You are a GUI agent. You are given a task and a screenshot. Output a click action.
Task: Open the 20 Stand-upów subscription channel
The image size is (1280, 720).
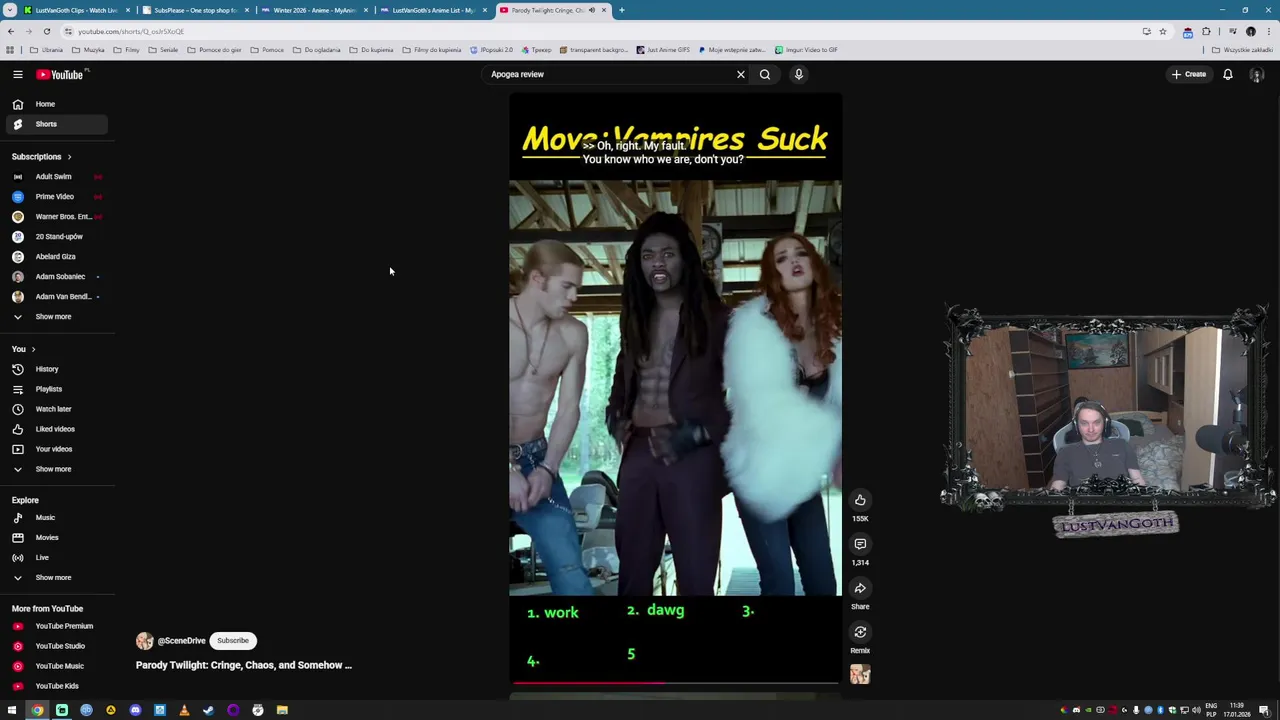point(56,237)
